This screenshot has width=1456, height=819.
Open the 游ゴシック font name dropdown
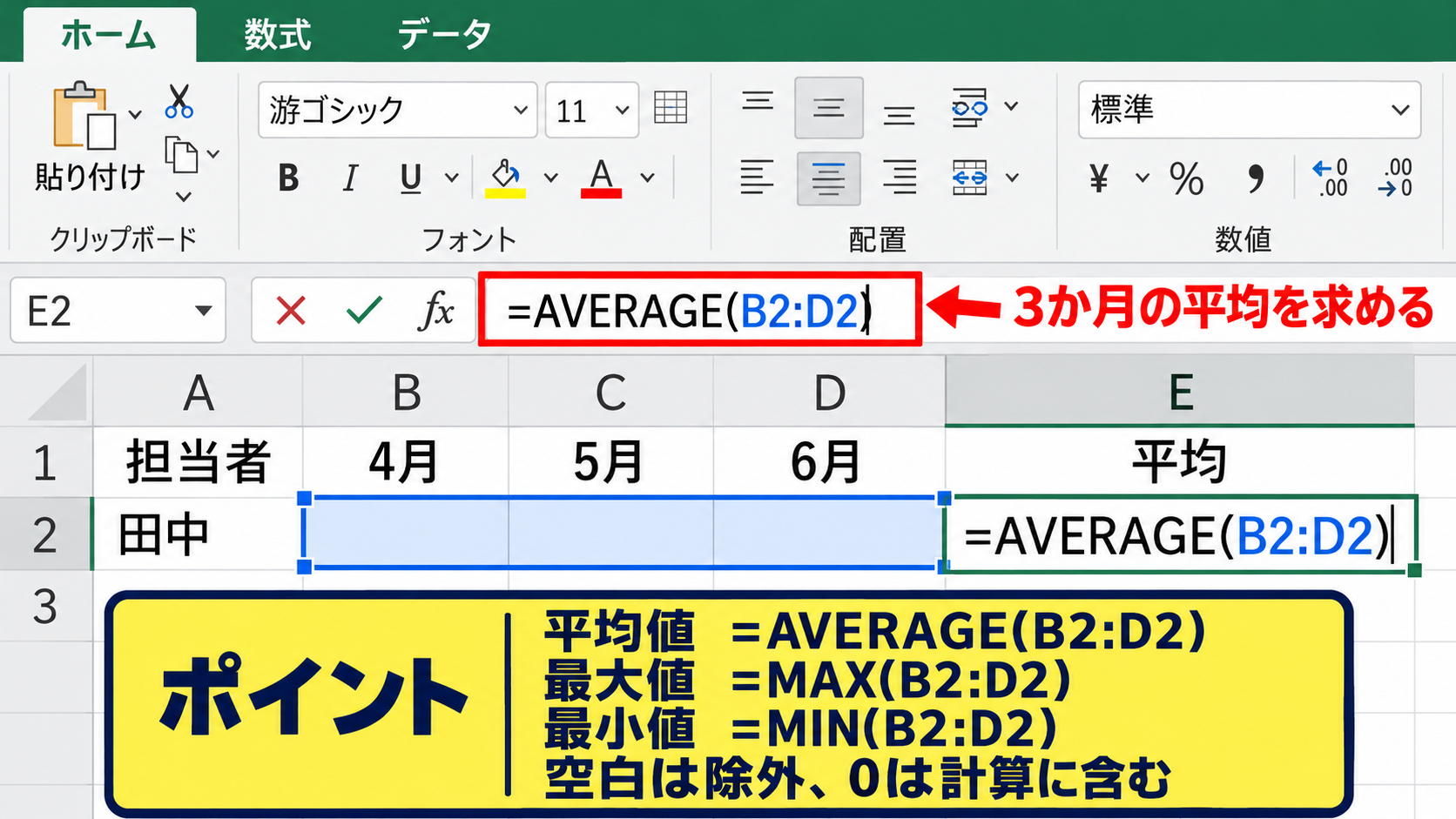520,111
